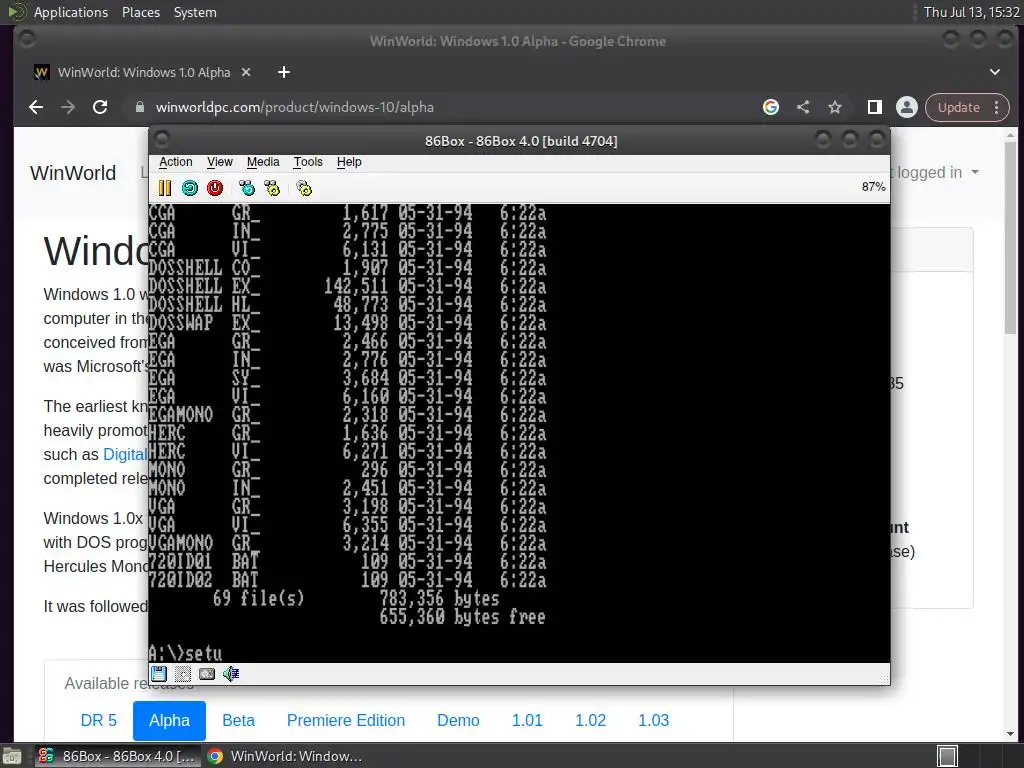
Task: Pause the 86Box emulation
Action: [x=165, y=188]
